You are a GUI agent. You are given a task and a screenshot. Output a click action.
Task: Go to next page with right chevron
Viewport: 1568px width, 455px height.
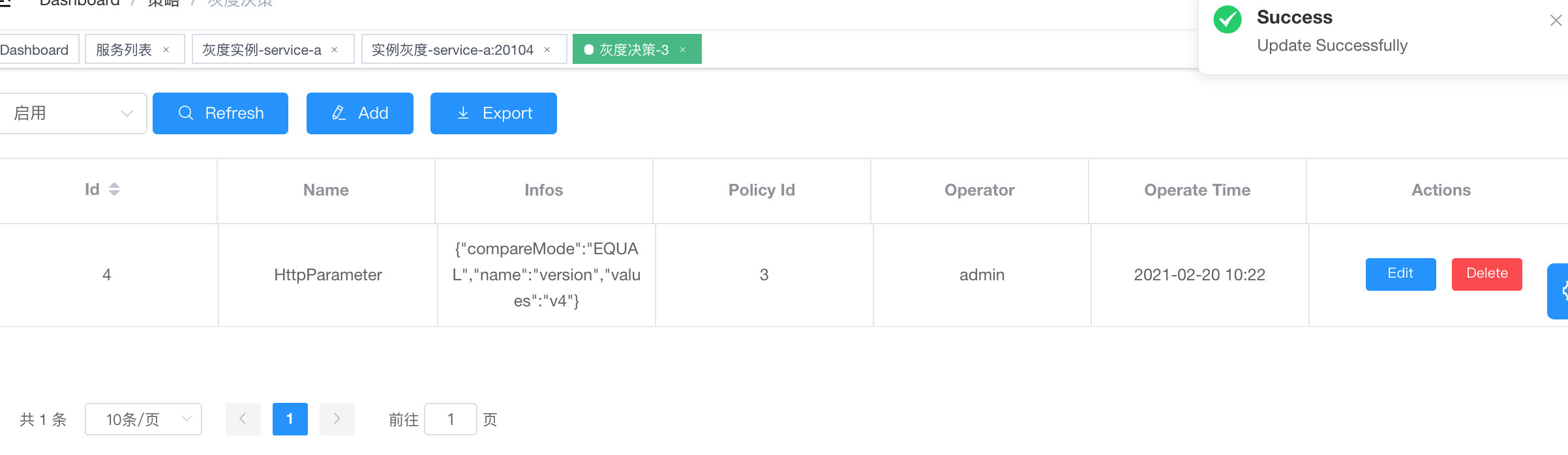click(x=337, y=418)
